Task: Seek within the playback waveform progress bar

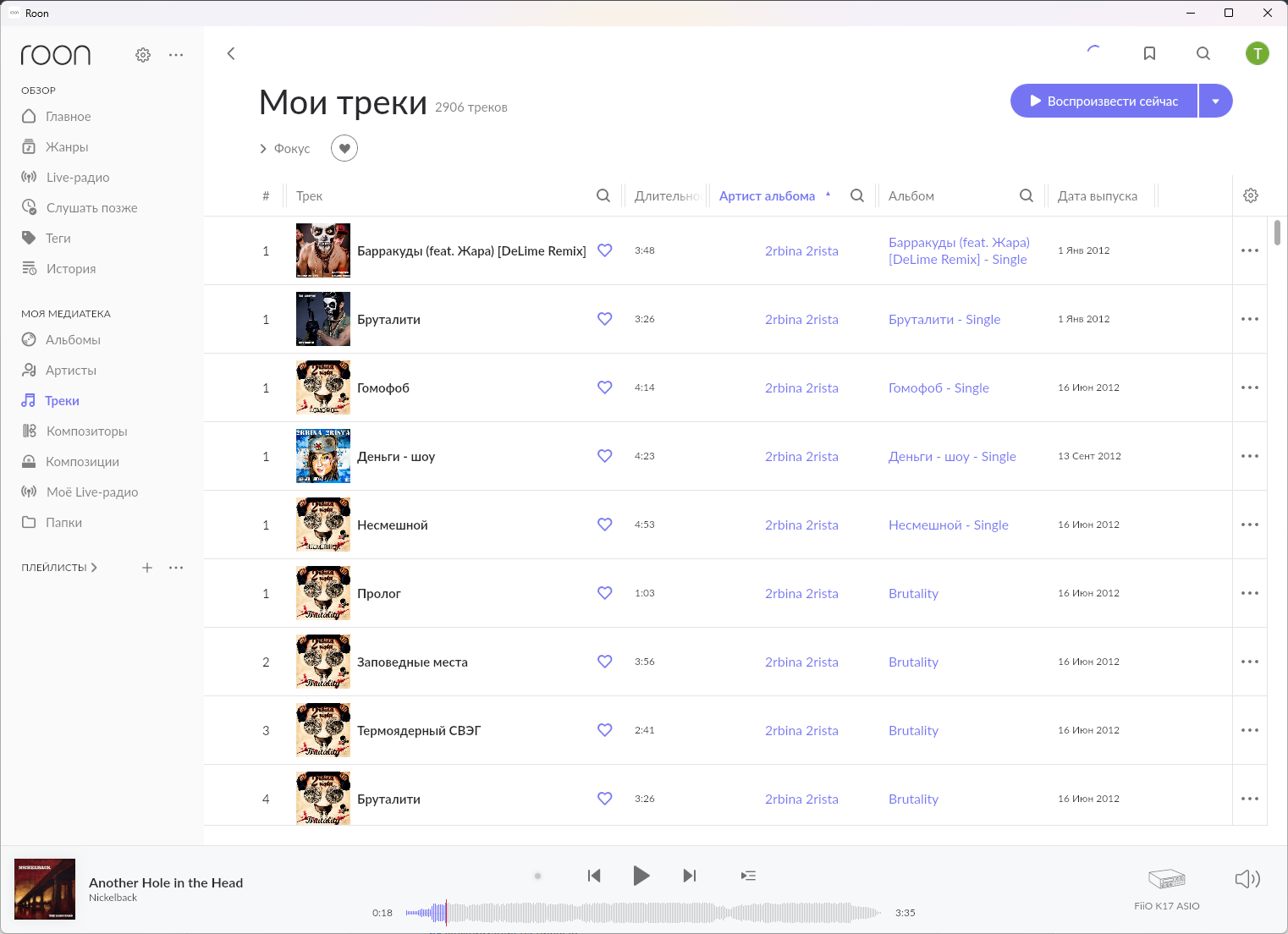Action: [x=643, y=913]
